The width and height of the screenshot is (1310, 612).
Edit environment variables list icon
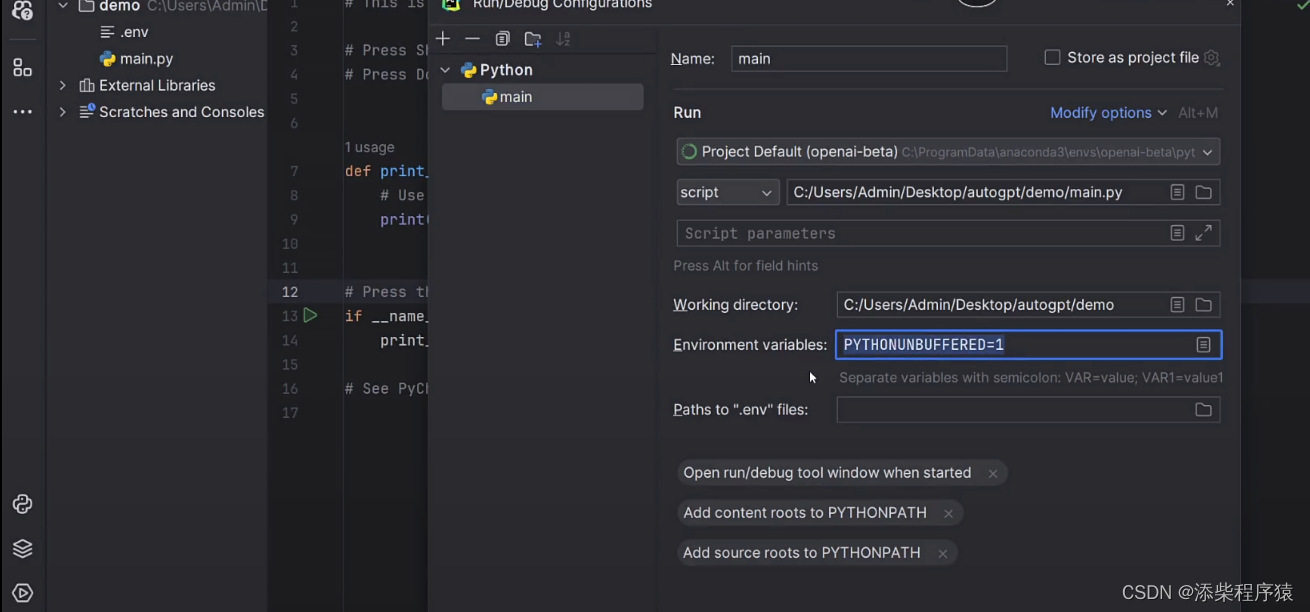click(1203, 345)
